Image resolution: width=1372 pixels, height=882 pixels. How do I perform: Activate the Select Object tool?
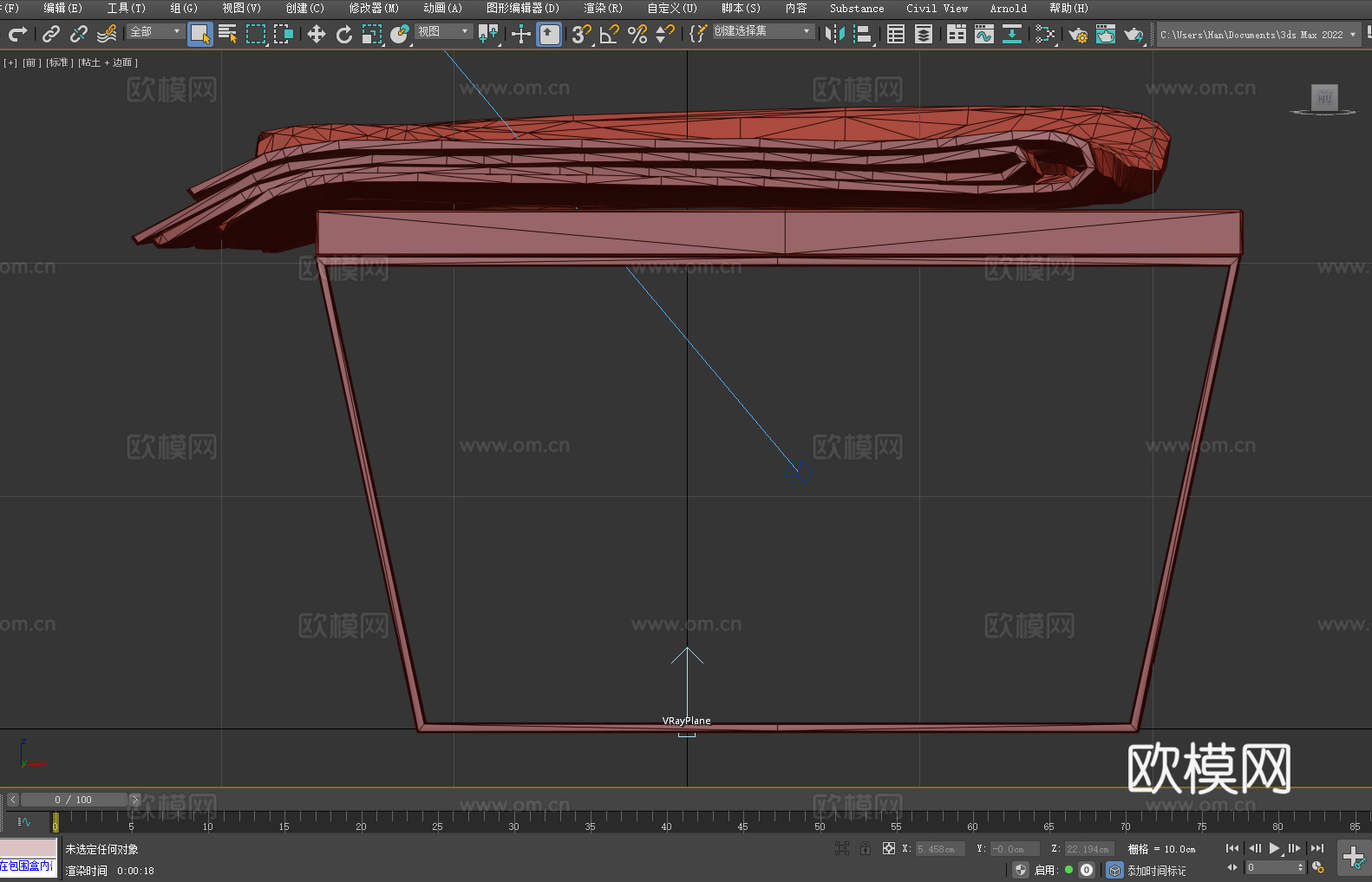(200, 34)
